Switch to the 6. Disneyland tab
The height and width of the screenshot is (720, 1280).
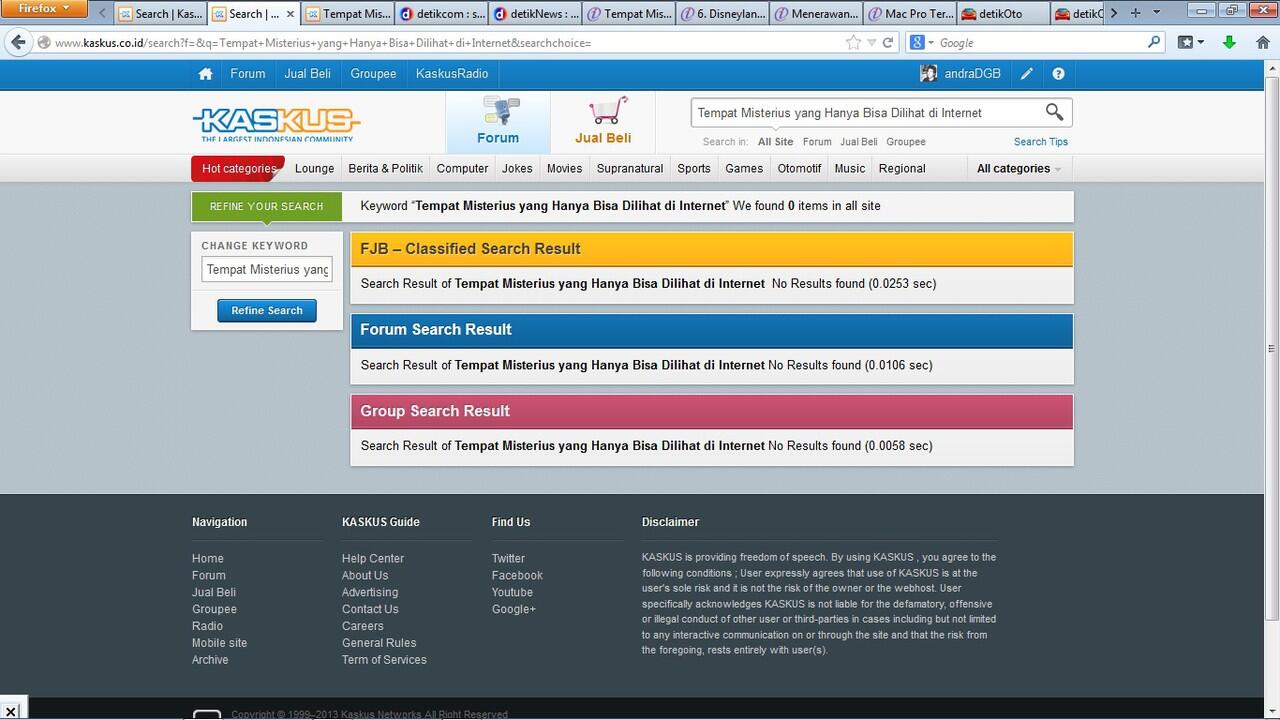[x=724, y=14]
